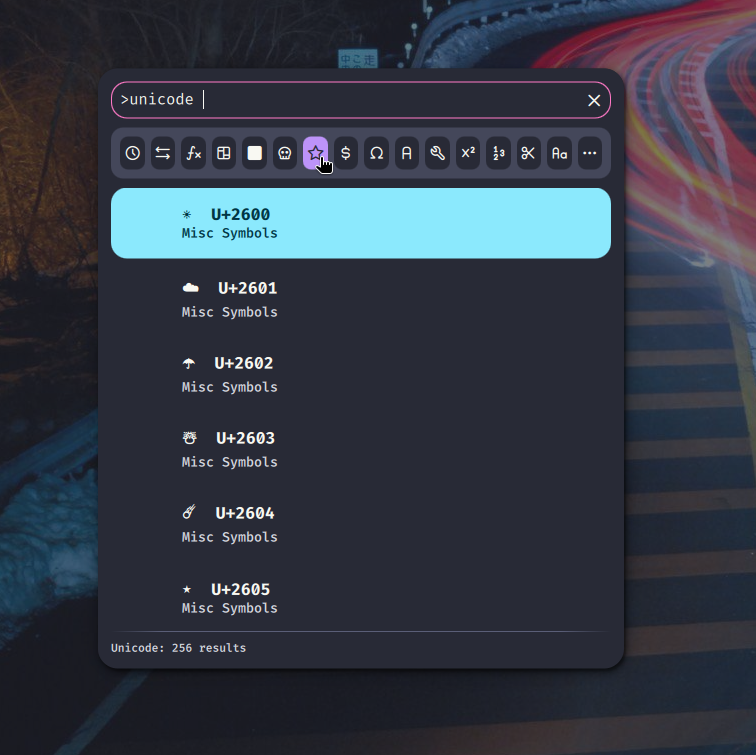Select the skull category icon
The width and height of the screenshot is (756, 755).
[285, 153]
